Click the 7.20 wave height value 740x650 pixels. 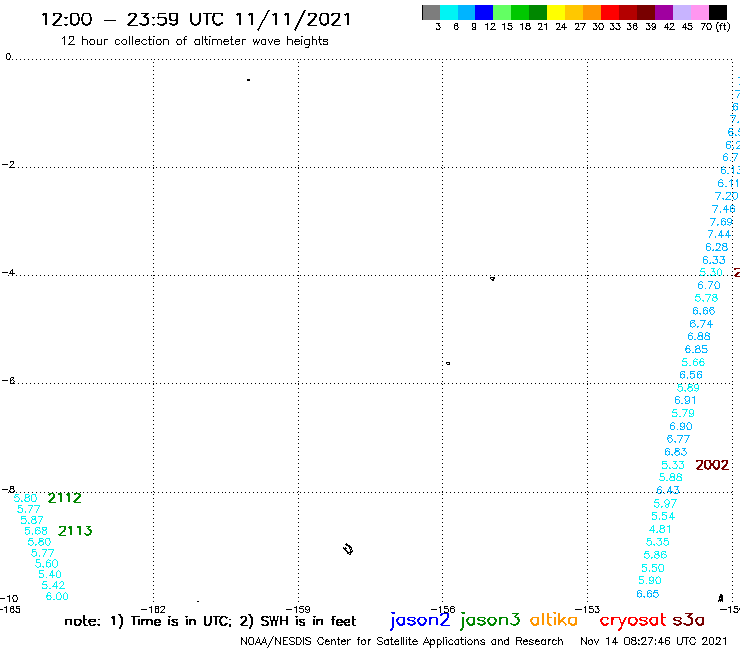[x=726, y=196]
